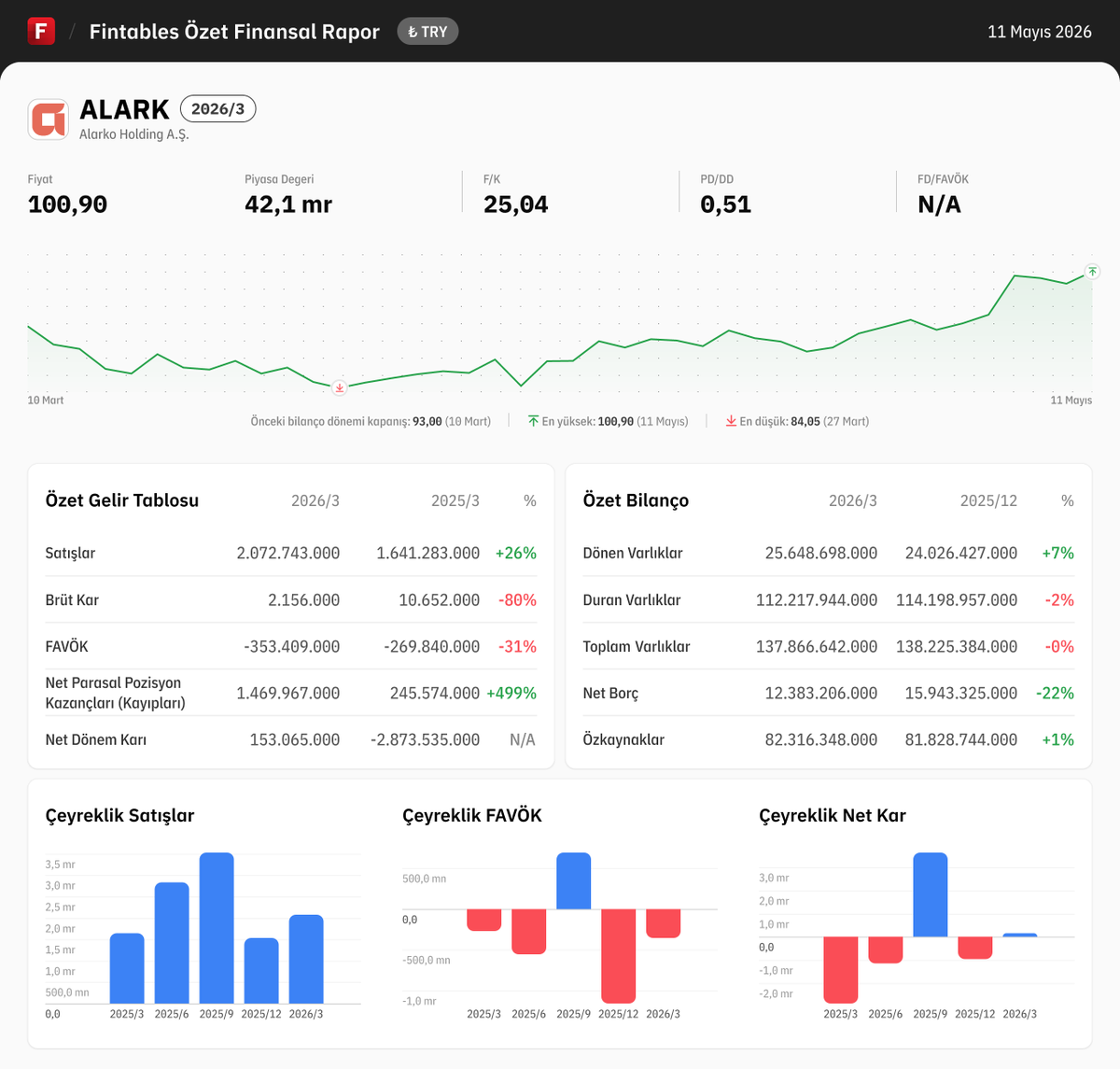
Task: Click the En düşük down-arrow icon
Action: (x=731, y=421)
